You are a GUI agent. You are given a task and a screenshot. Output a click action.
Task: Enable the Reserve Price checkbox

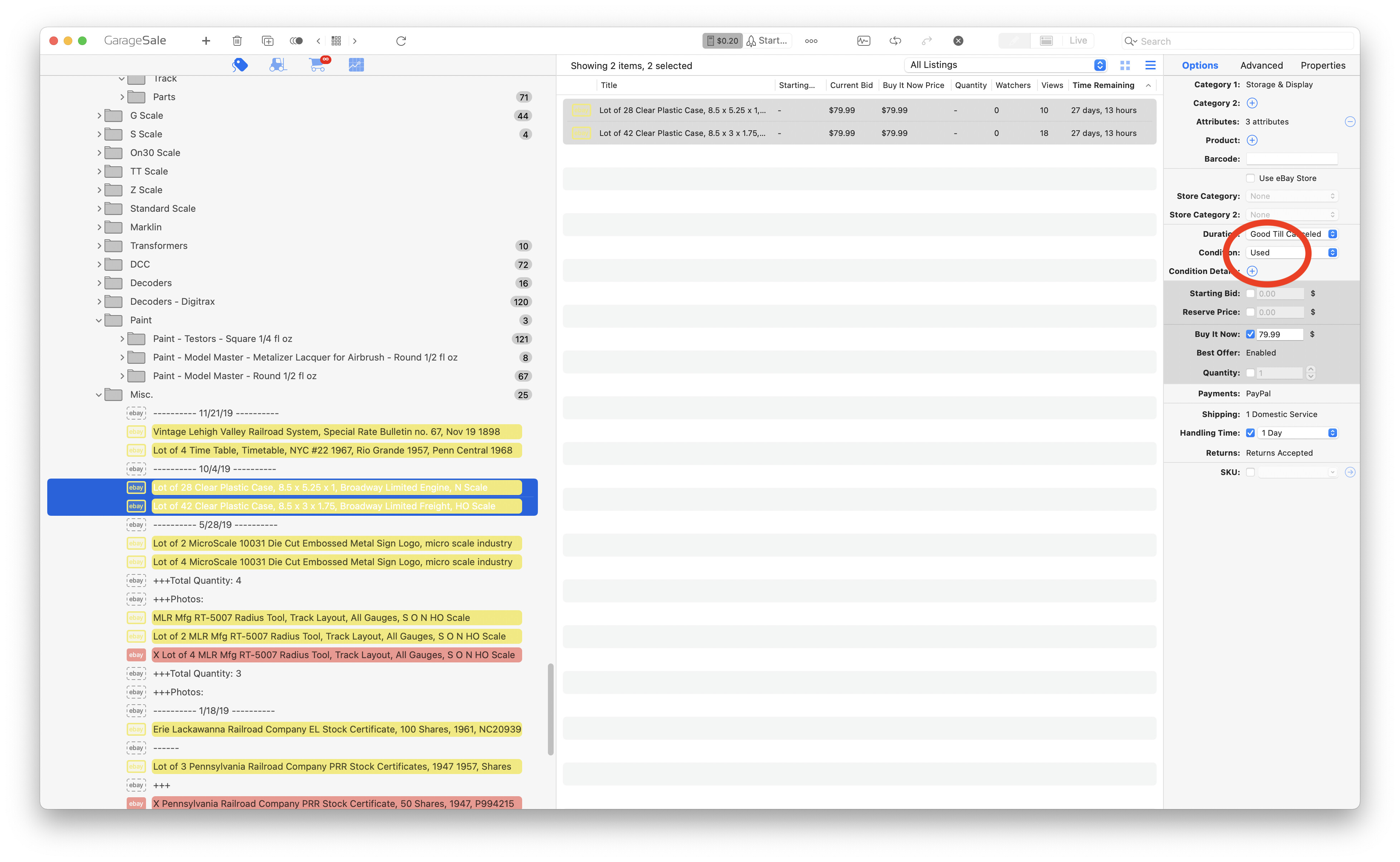pos(1250,312)
